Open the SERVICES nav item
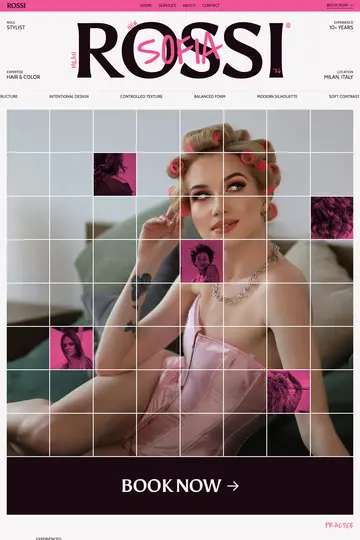Image resolution: width=360 pixels, height=540 pixels. pos(167,6)
